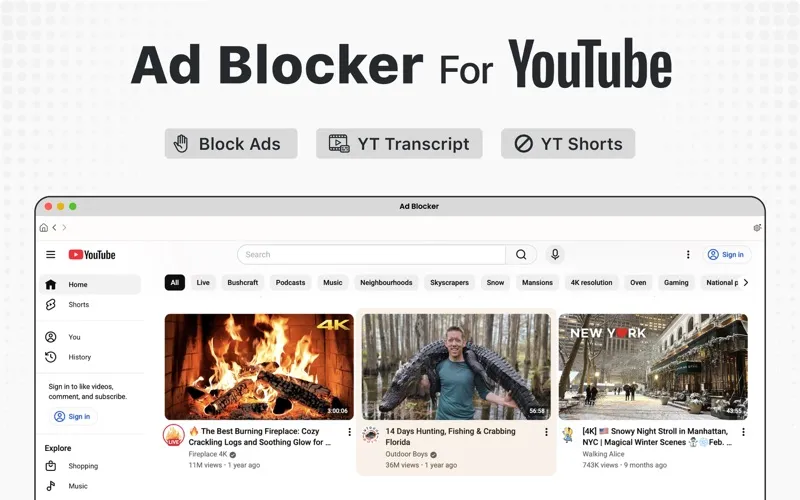Open Outdoor Boys channel name link

pyautogui.click(x=407, y=454)
